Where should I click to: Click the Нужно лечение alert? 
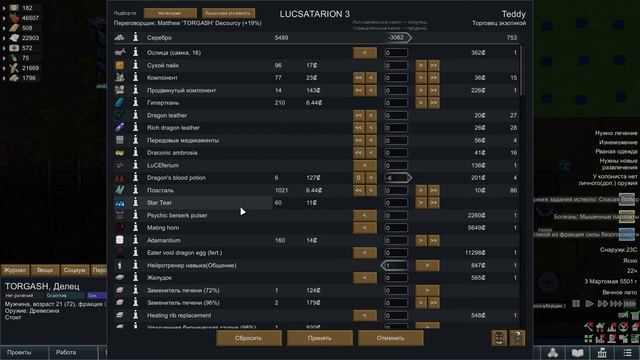[616, 133]
